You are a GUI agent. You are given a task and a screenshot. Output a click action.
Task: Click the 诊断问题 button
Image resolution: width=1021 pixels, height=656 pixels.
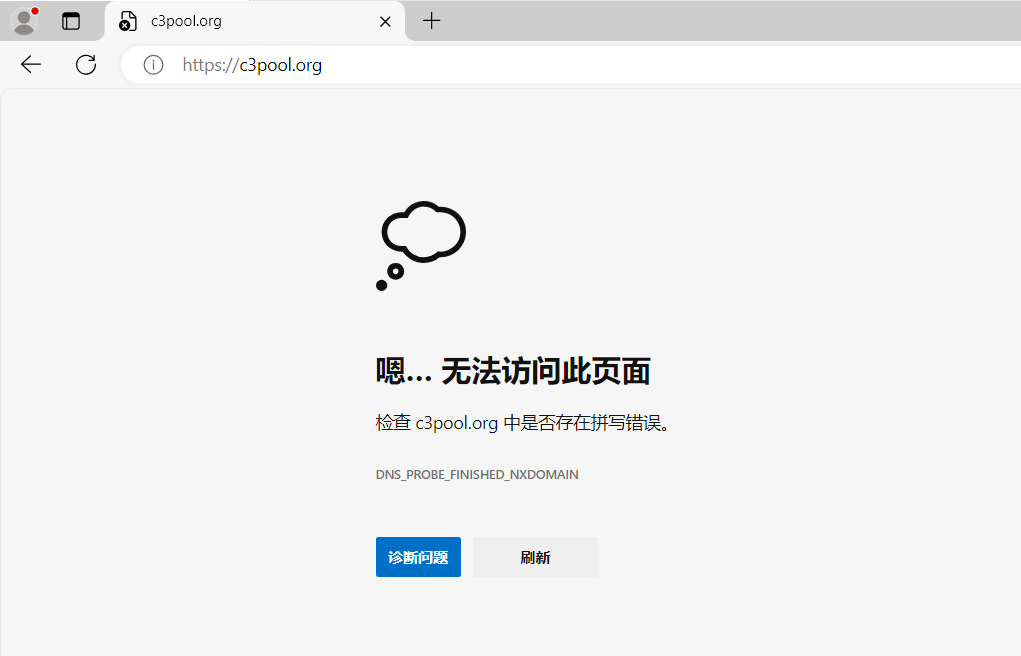click(x=418, y=557)
